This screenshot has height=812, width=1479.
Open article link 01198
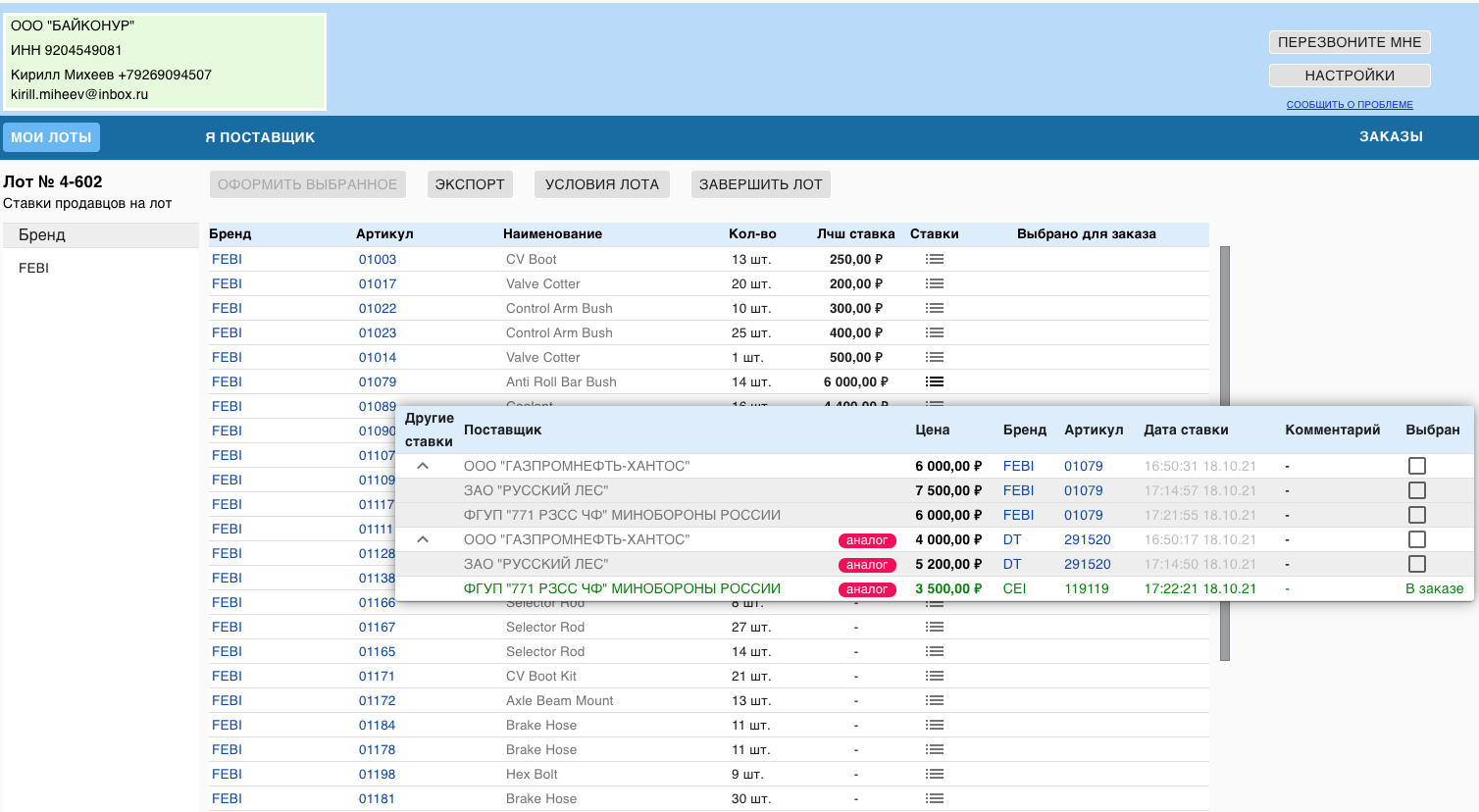coord(377,774)
